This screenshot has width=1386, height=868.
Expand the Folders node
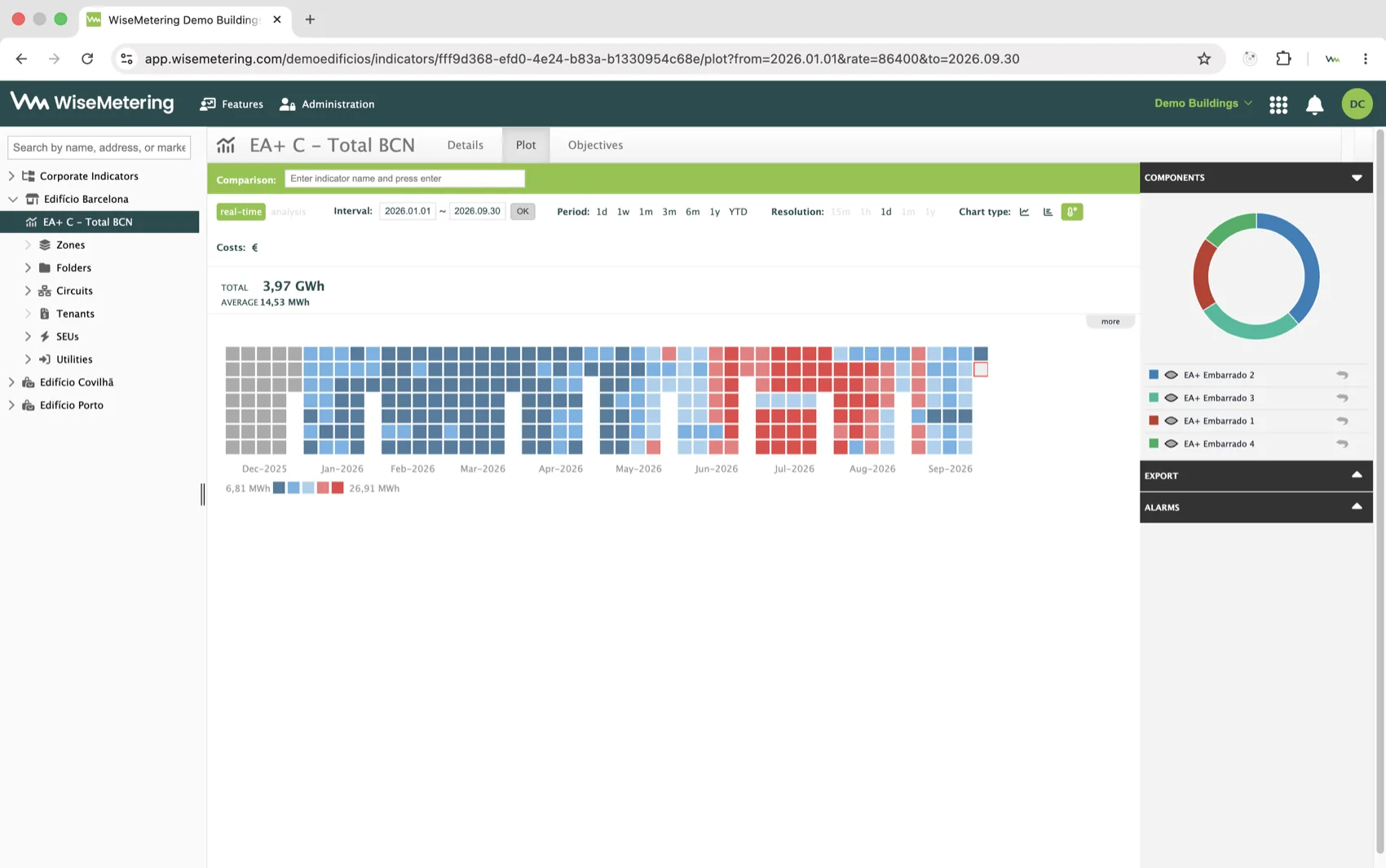click(28, 267)
